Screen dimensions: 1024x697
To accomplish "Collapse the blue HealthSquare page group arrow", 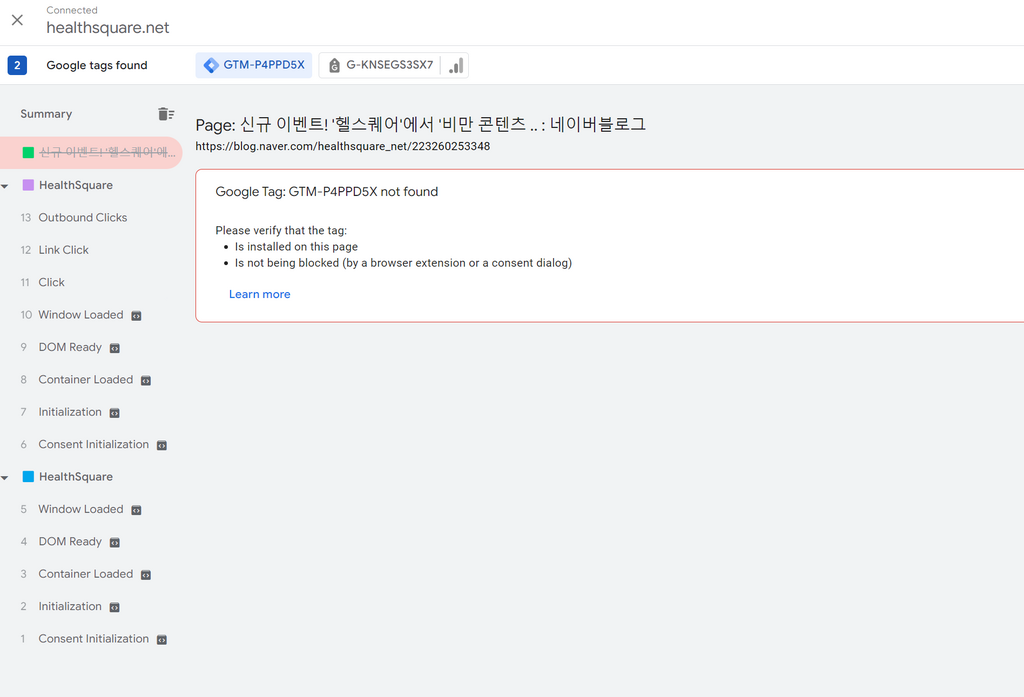I will coord(5,478).
